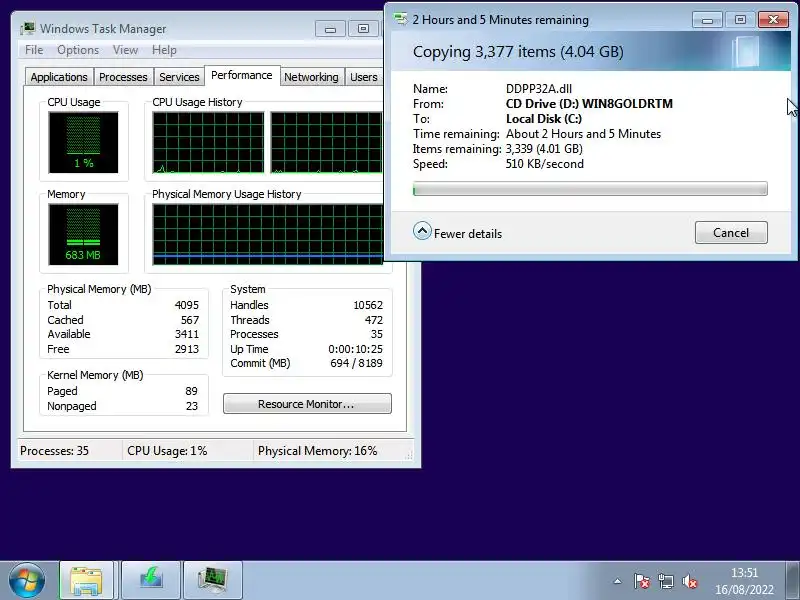Screen dimensions: 800x600
Task: Click the CD Drive (D:) WIN8GOLDRTM source
Action: point(589,104)
